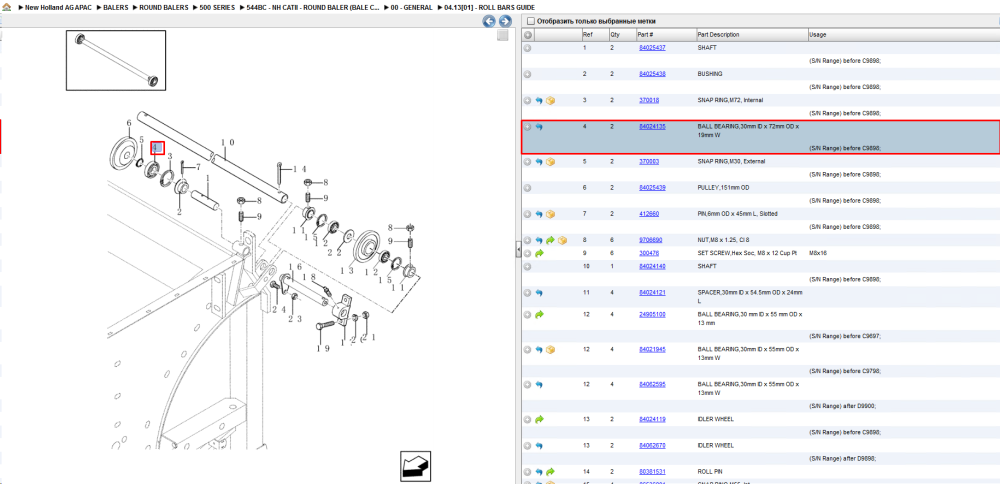1000x484 pixels.
Task: Click green arrow icon for part 24905109
Action: (539, 314)
